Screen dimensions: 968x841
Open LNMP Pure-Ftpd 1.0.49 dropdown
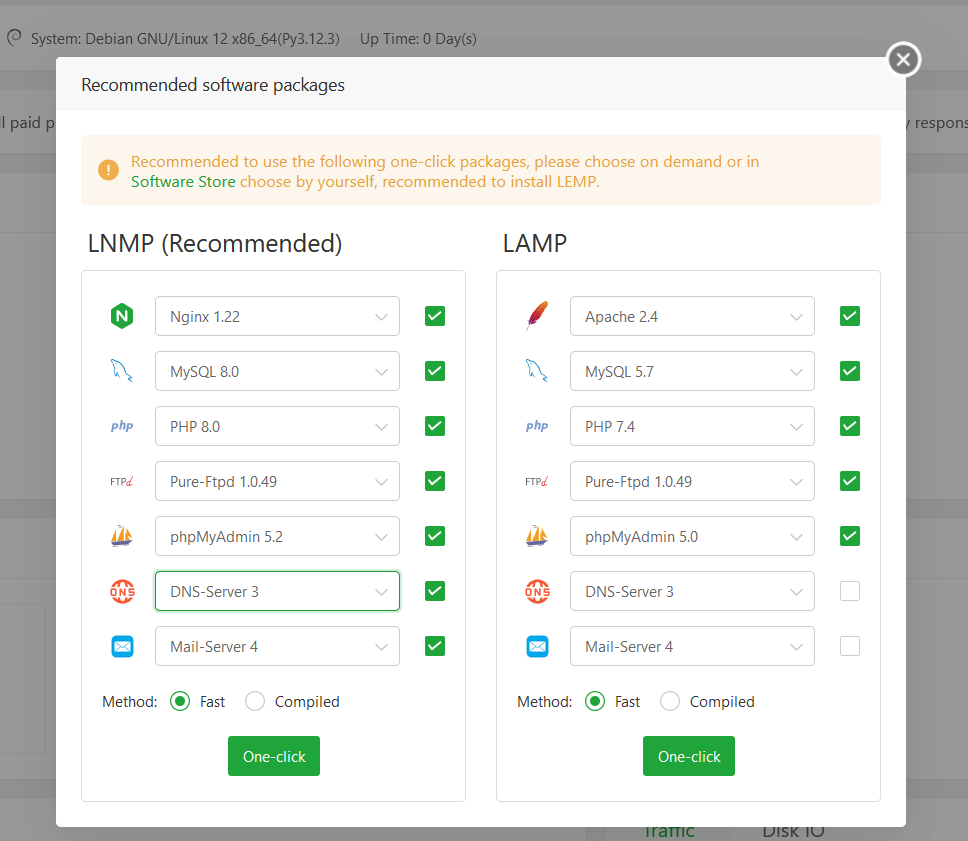[277, 481]
